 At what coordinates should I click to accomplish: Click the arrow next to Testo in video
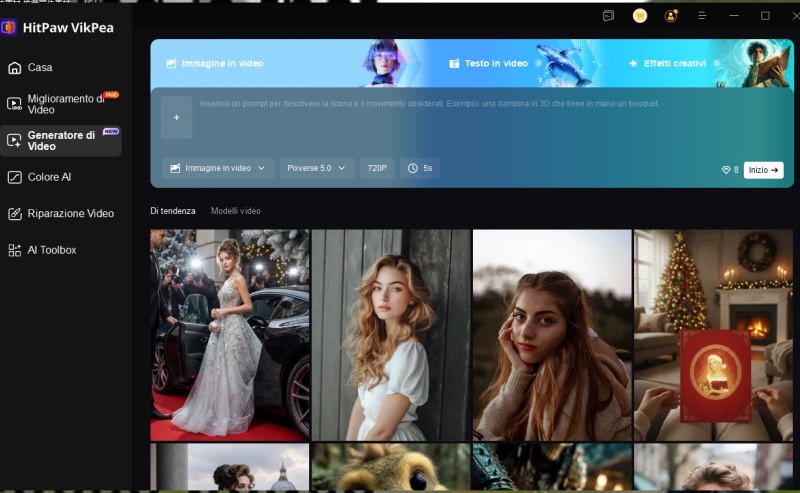tap(538, 63)
